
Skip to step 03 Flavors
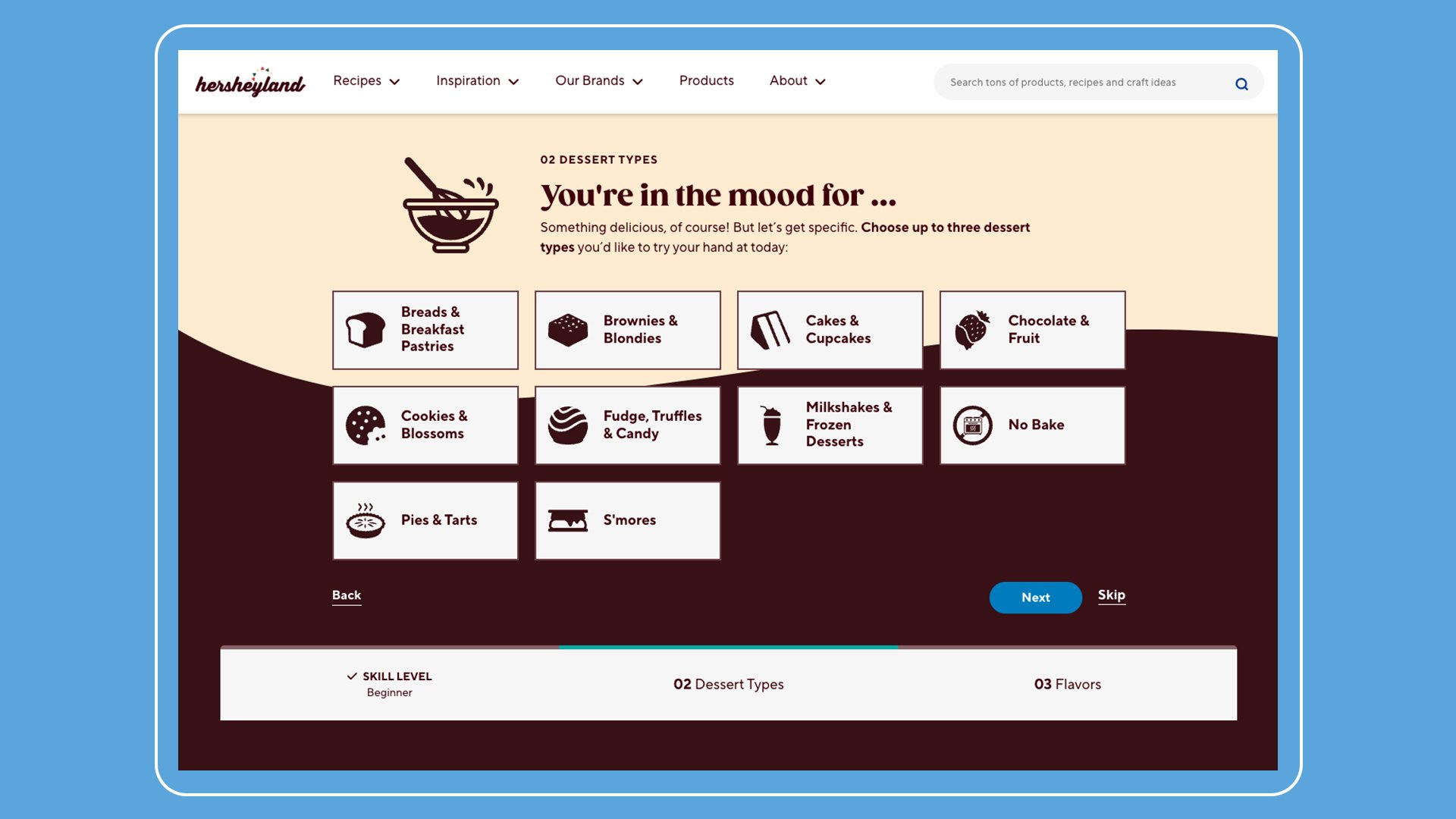[1111, 595]
